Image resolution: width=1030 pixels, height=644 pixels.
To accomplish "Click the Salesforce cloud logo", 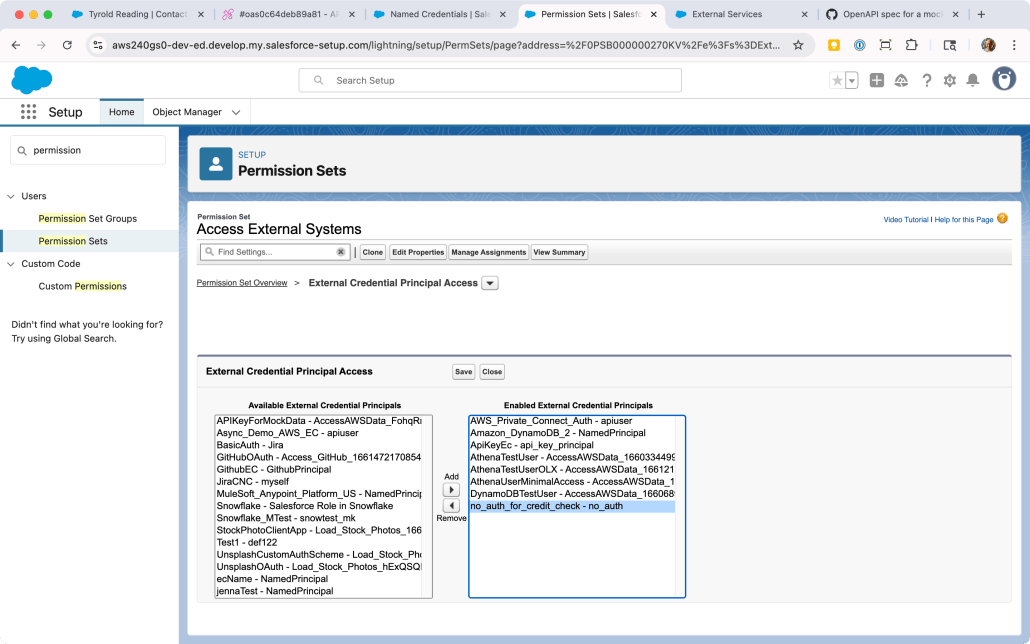I will [31, 80].
